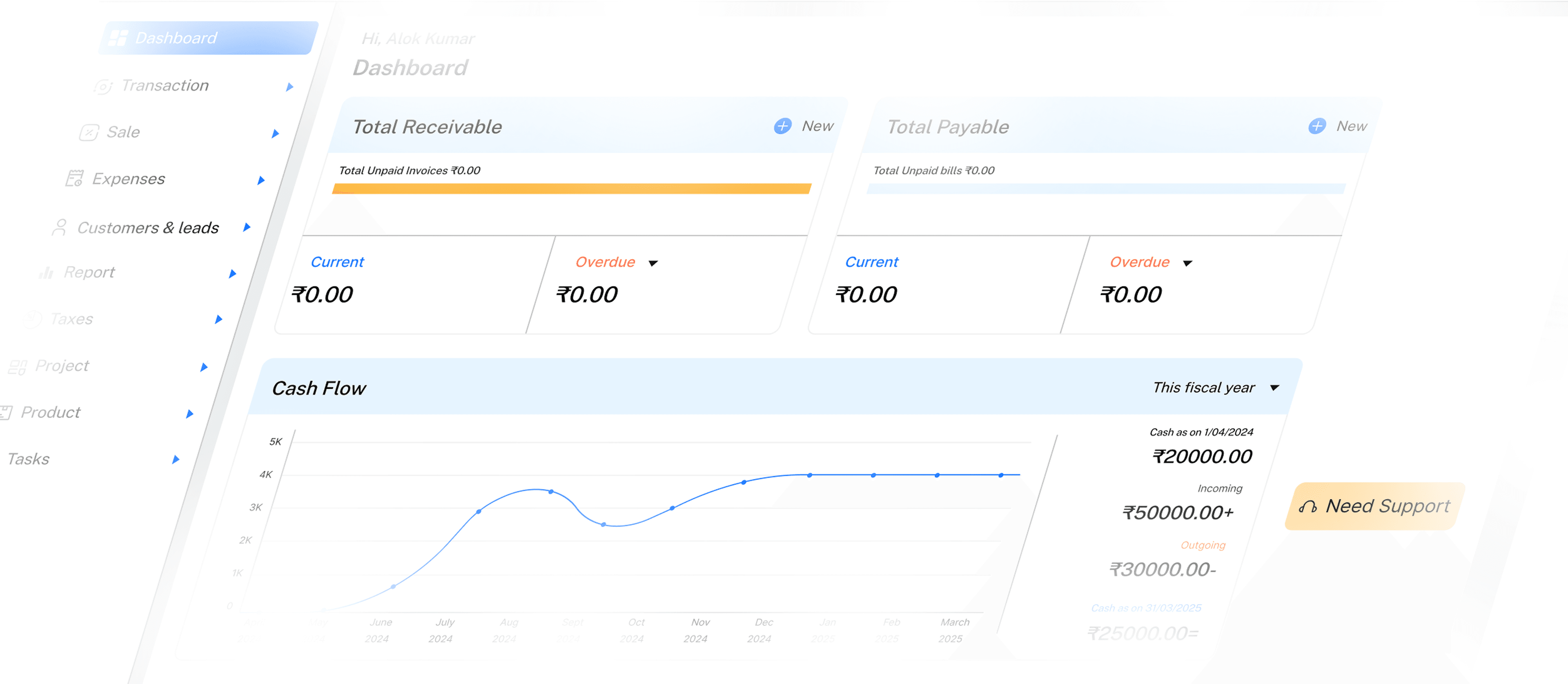This screenshot has width=1568, height=684.
Task: Click the '4K' y-axis label
Action: [266, 475]
